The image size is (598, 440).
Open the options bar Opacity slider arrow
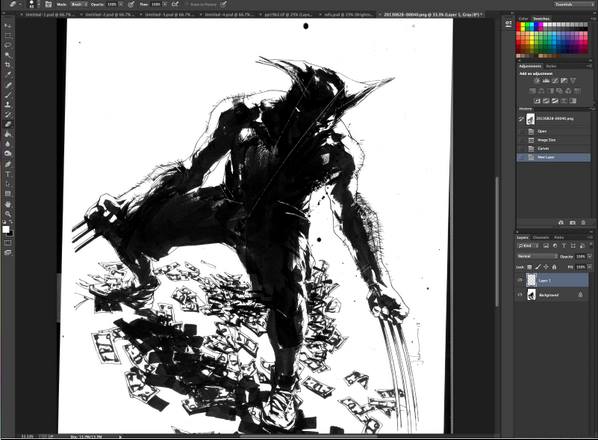click(121, 5)
